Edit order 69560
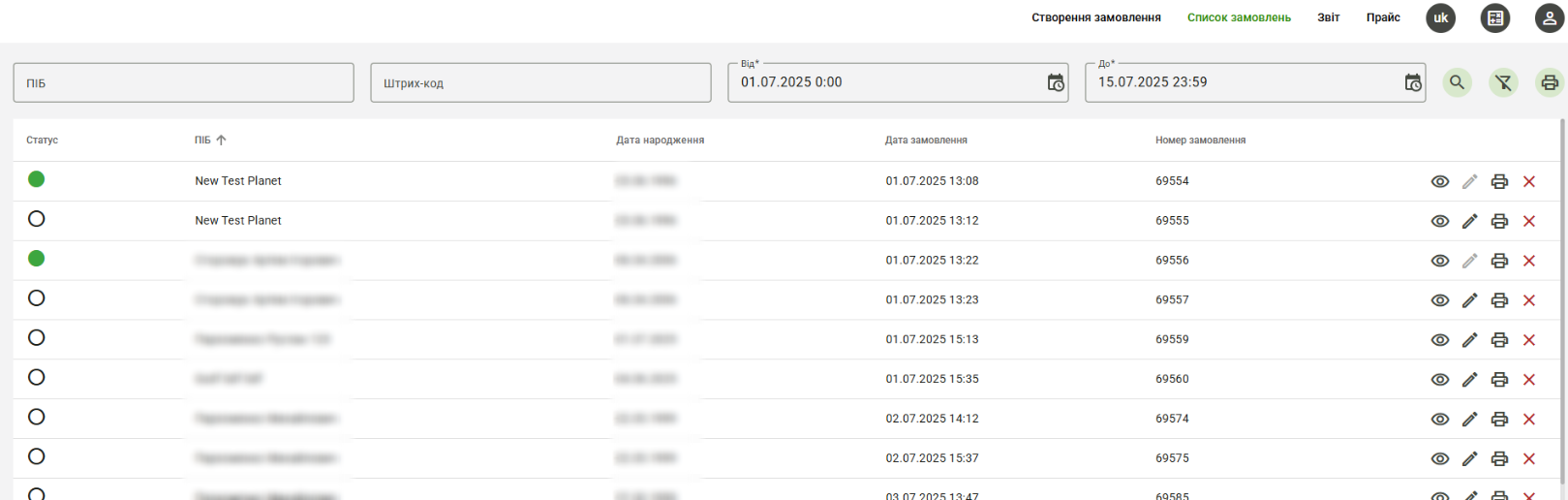Screen dimensions: 1568x500 click(x=1469, y=380)
